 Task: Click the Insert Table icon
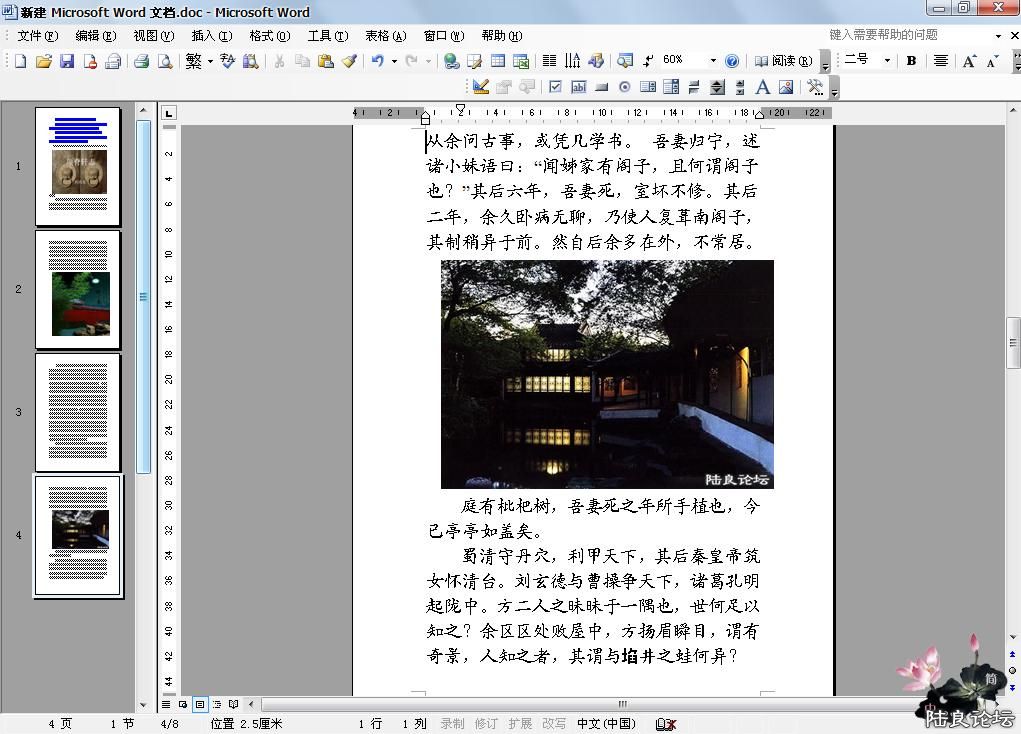[x=497, y=61]
